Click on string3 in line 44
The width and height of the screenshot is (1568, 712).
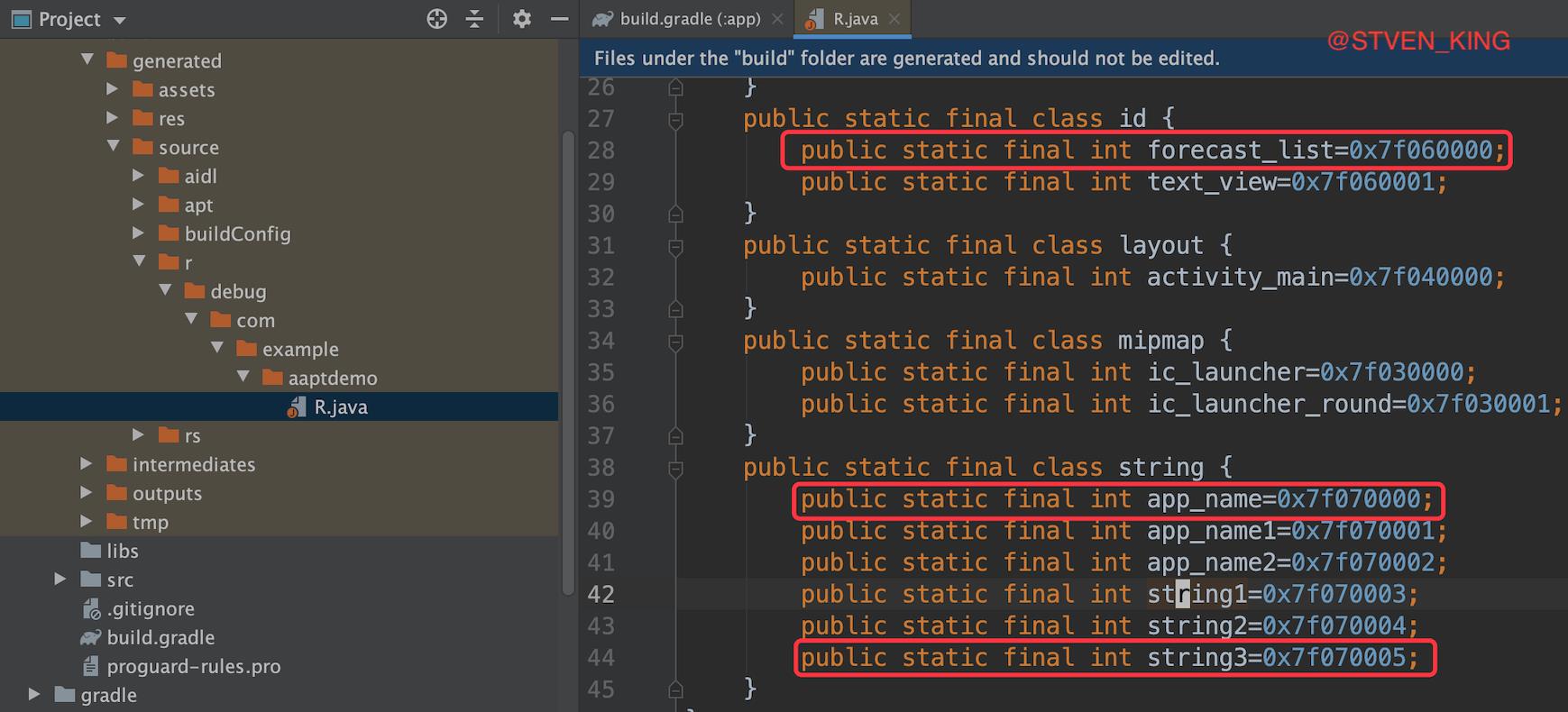point(1197,658)
